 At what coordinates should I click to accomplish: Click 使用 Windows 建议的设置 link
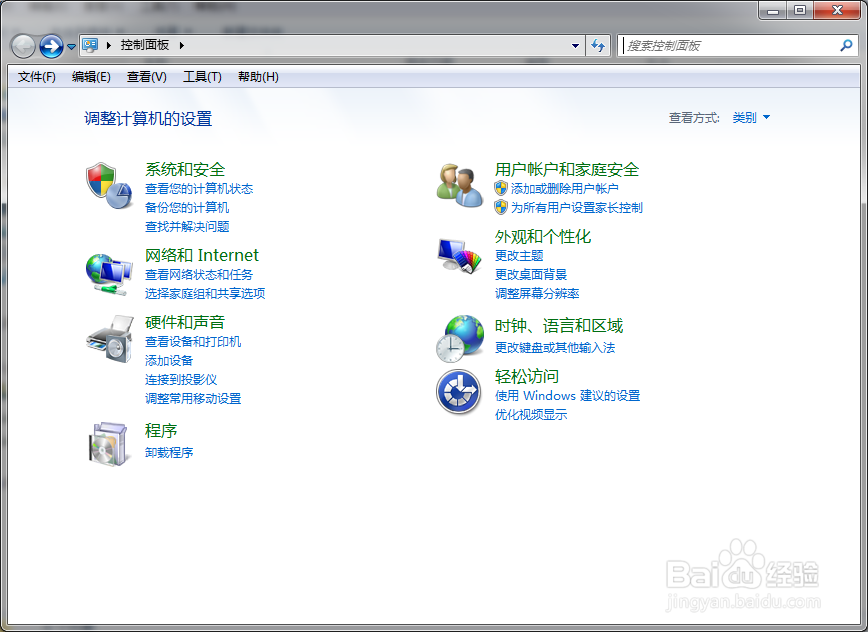567,396
